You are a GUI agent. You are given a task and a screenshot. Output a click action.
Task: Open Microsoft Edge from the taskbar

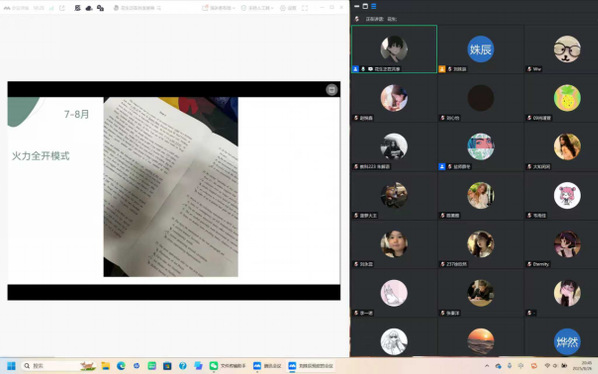pyautogui.click(x=121, y=366)
